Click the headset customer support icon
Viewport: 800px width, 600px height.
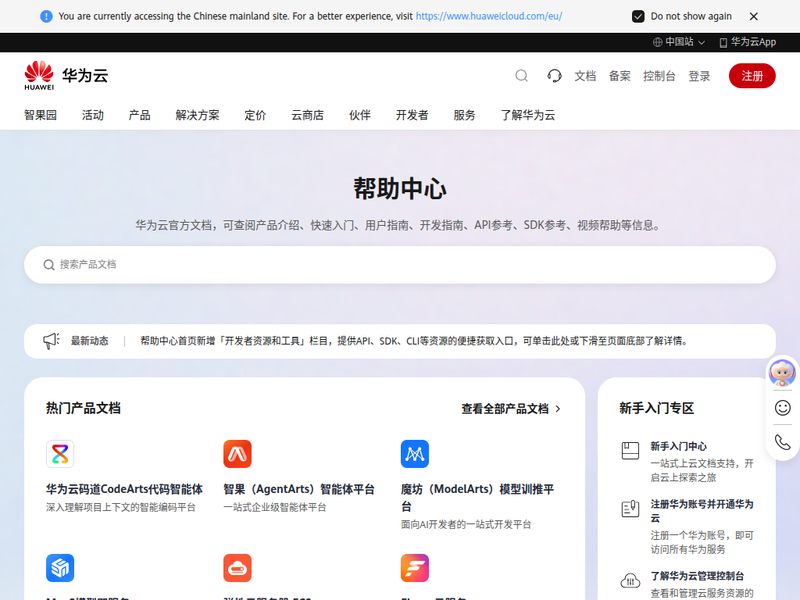[554, 76]
